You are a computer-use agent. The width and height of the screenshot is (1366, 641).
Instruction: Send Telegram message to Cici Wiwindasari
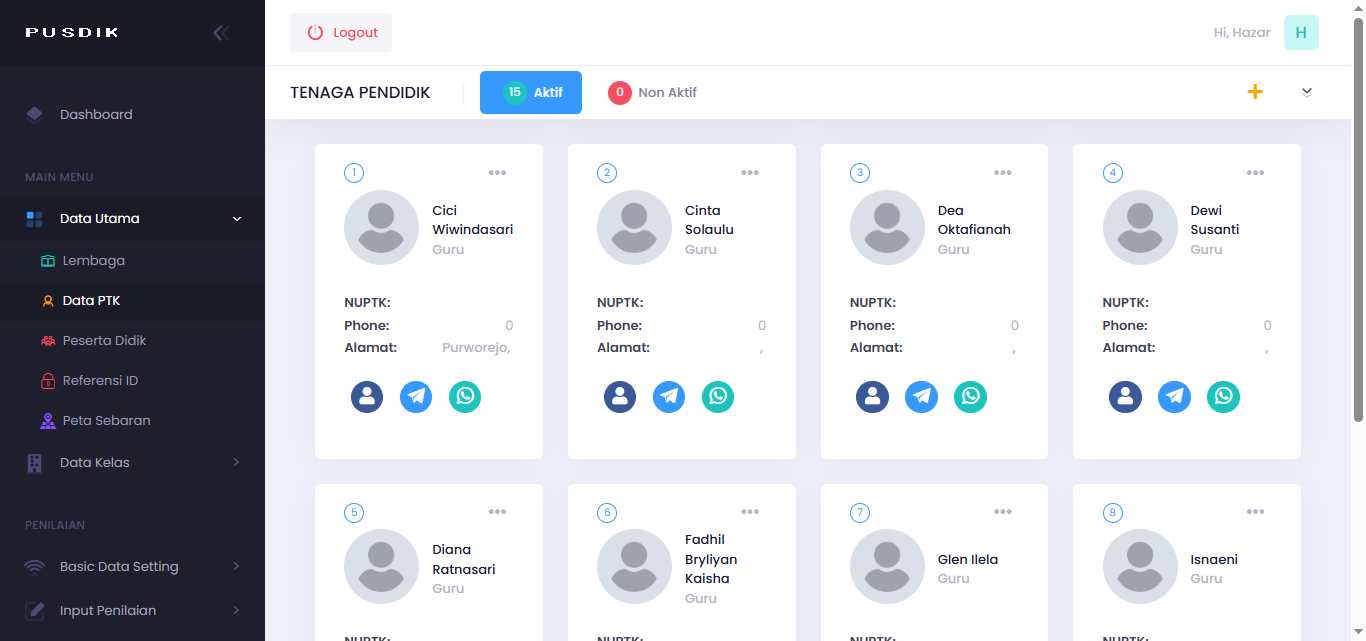click(x=416, y=397)
